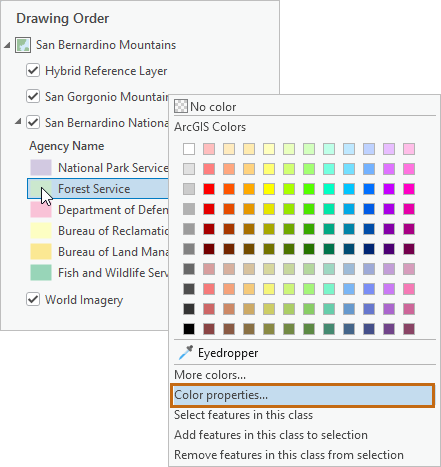Select the Eyedropper tool icon
The height and width of the screenshot is (467, 441).
click(x=185, y=353)
